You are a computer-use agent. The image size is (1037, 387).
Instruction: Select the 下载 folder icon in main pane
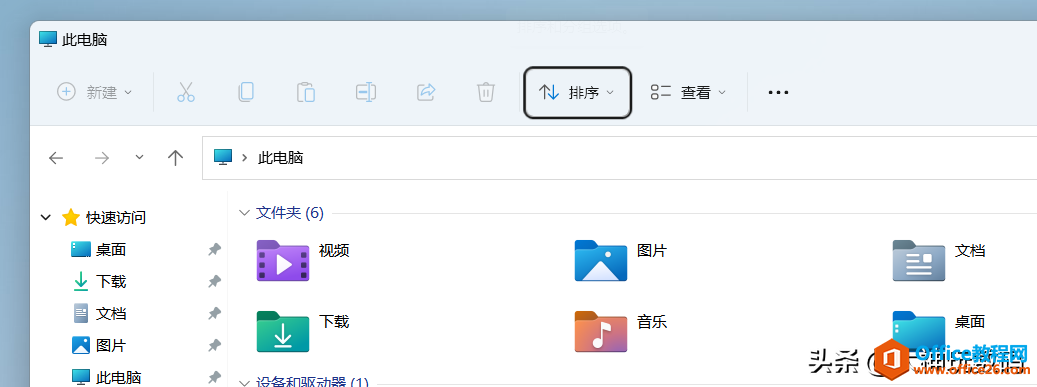[283, 331]
